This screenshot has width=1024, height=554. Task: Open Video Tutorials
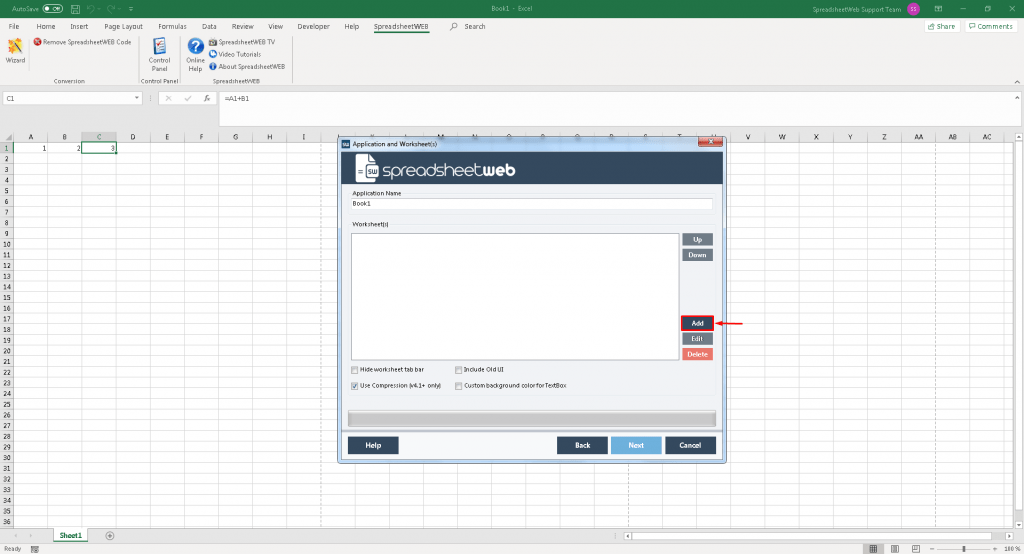[235, 54]
